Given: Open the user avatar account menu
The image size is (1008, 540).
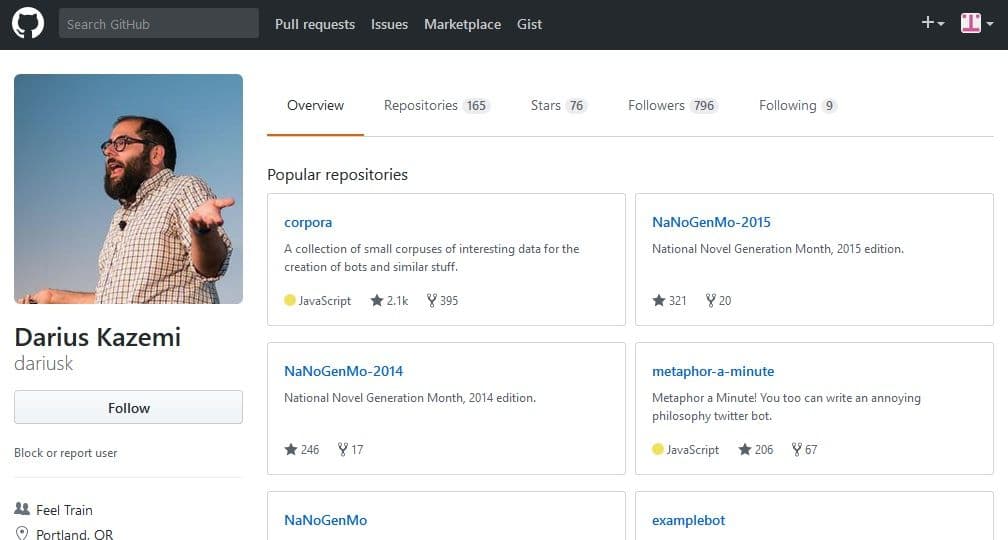Looking at the screenshot, I should (x=976, y=23).
